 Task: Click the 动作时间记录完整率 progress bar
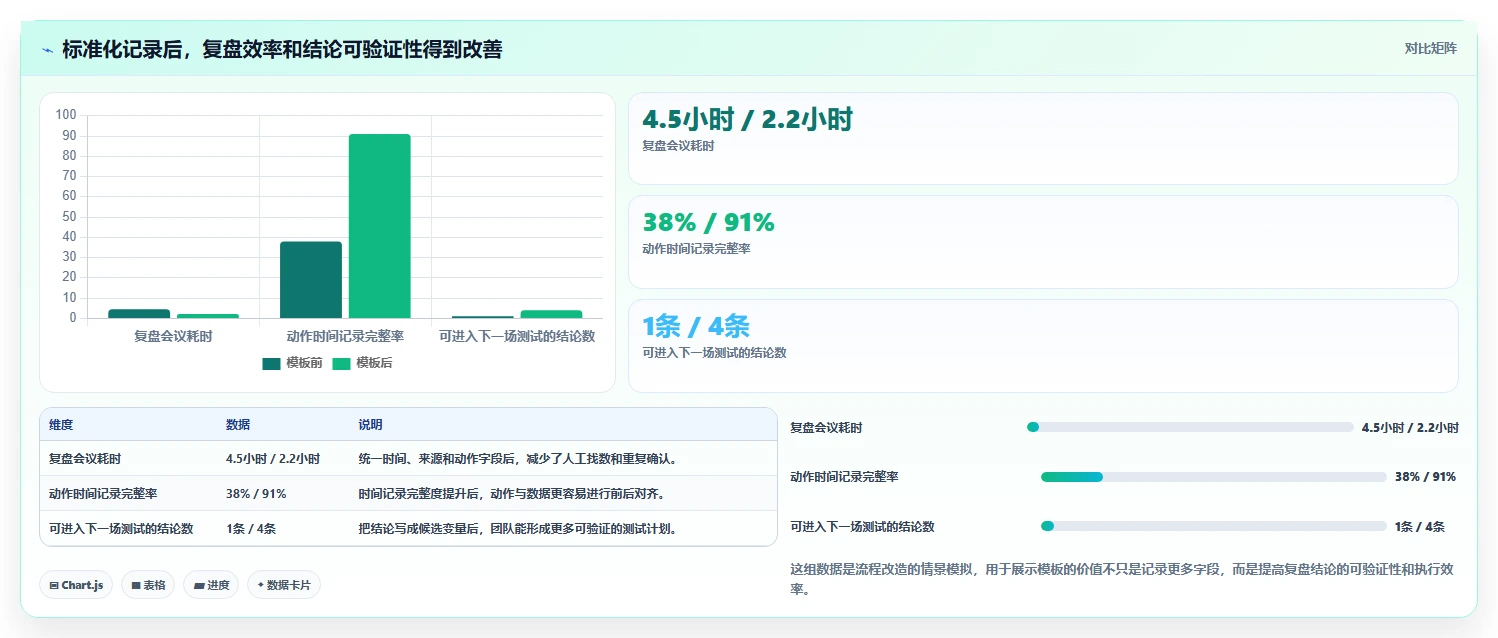pyautogui.click(x=1214, y=477)
